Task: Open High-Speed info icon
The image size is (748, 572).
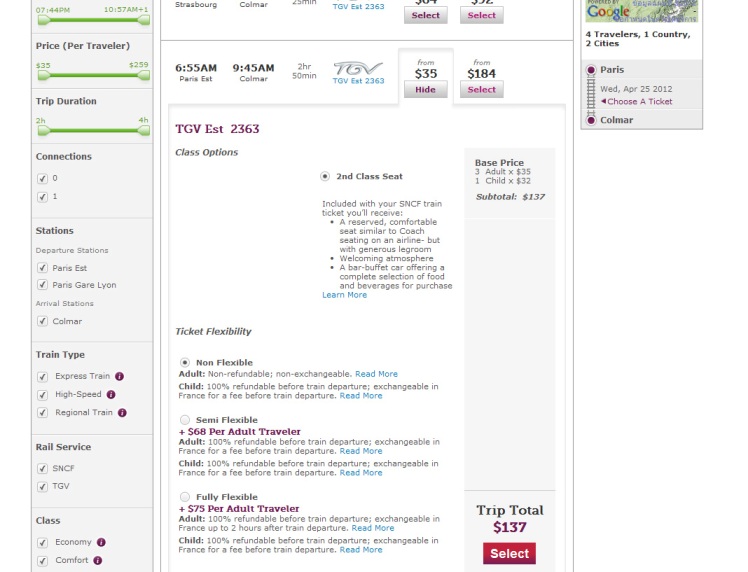Action: pos(111,395)
